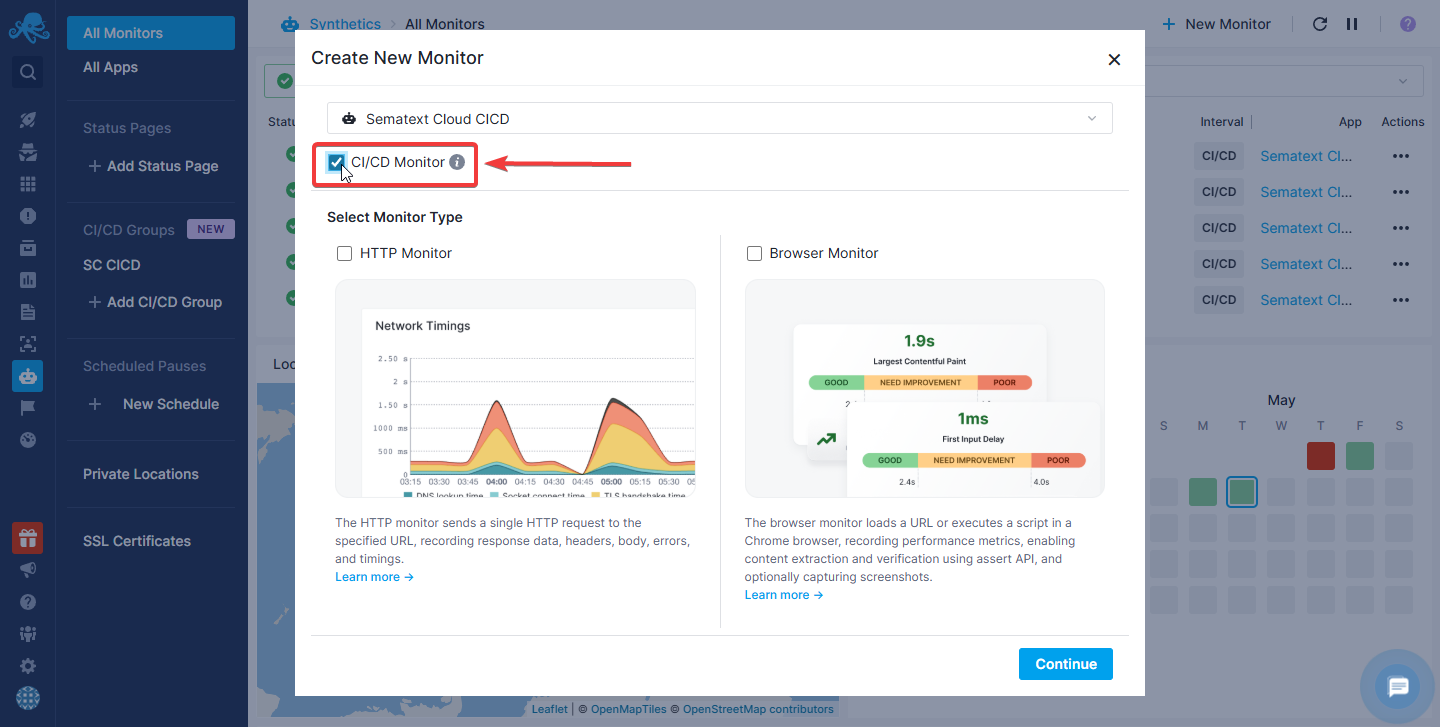Open SC CICD group in the sidebar

112,265
